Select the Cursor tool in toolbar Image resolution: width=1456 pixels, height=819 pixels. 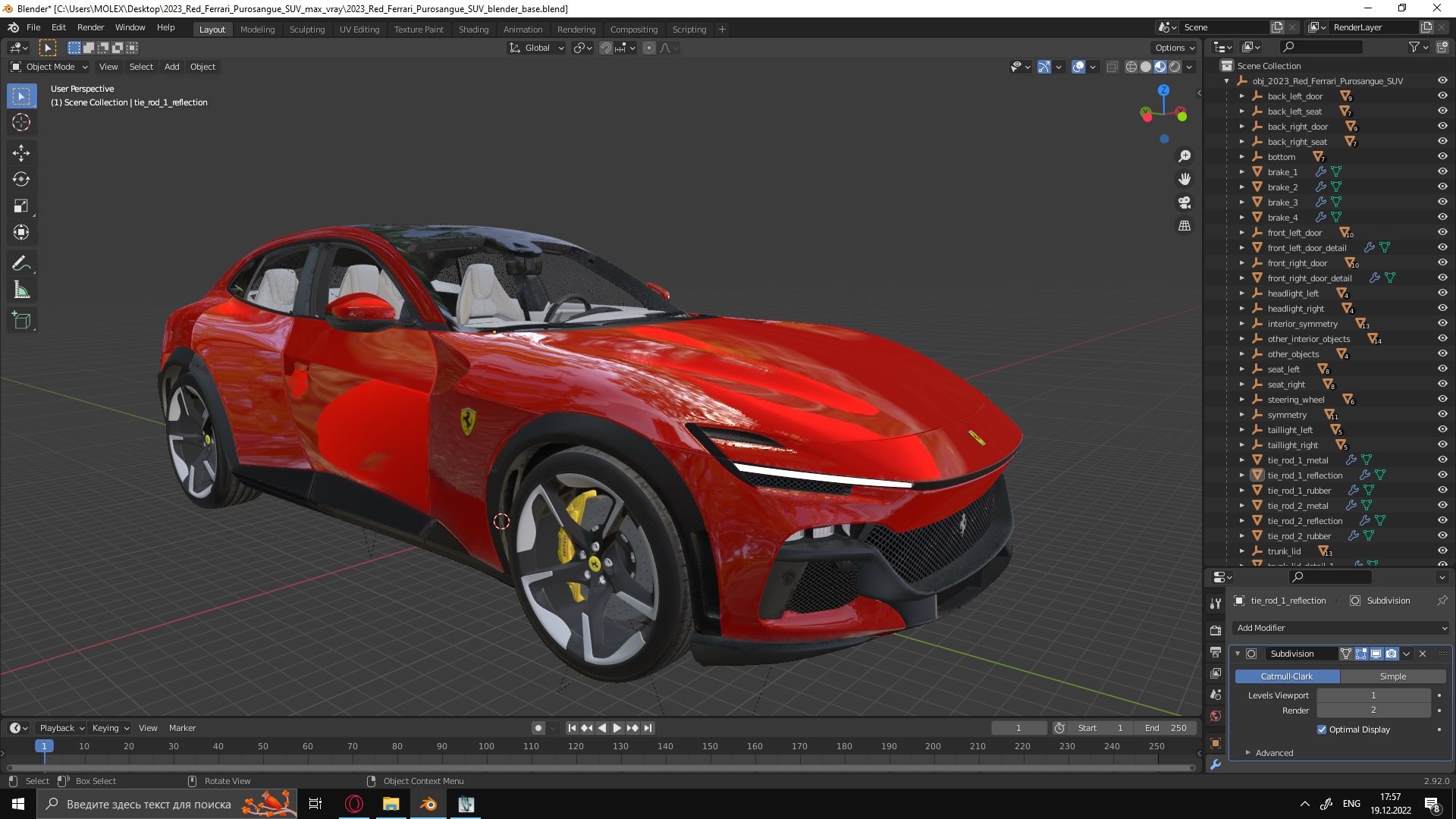pyautogui.click(x=21, y=122)
